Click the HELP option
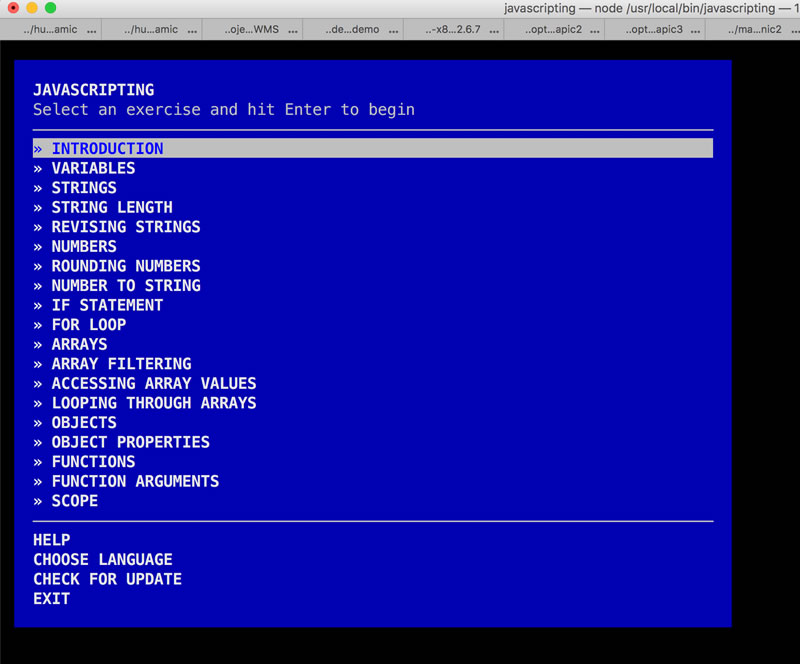This screenshot has width=800, height=664. coord(52,540)
